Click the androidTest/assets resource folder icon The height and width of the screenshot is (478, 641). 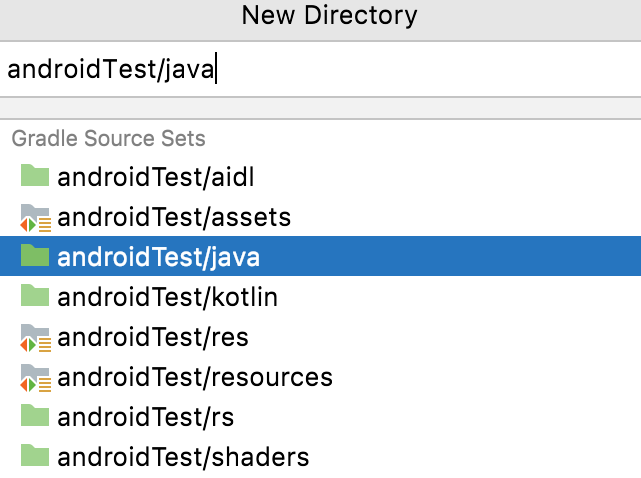click(35, 217)
